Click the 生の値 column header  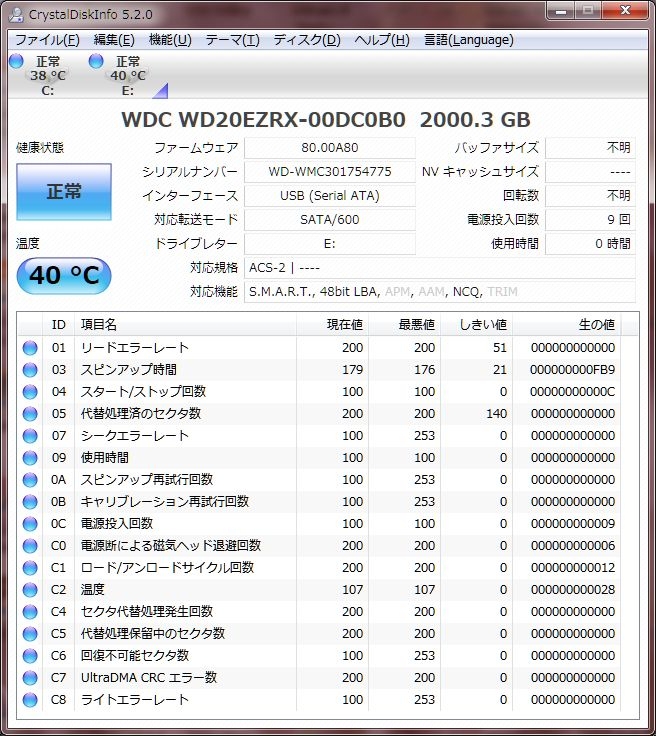tap(567, 324)
